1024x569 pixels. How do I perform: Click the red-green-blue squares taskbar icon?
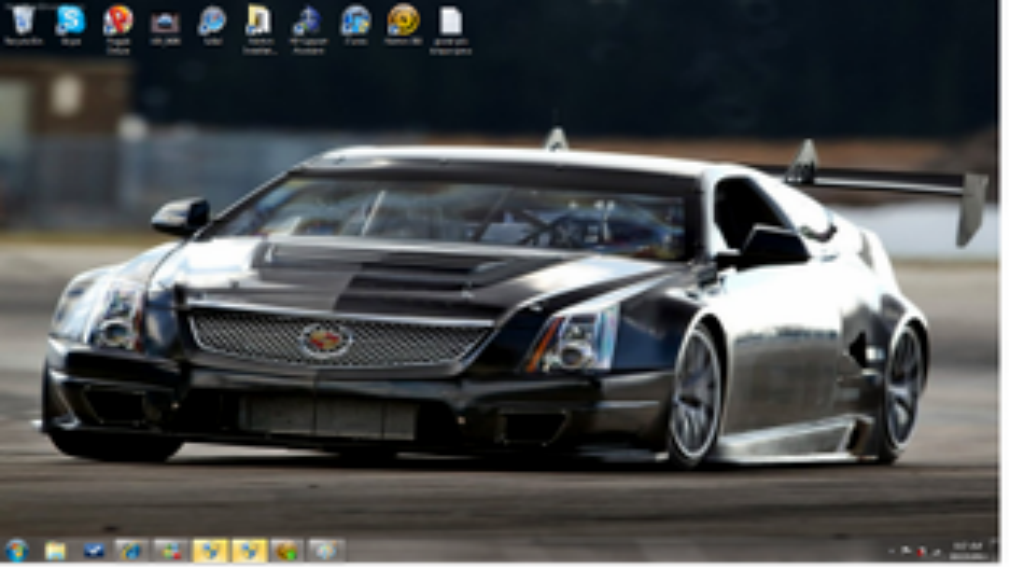click(171, 551)
